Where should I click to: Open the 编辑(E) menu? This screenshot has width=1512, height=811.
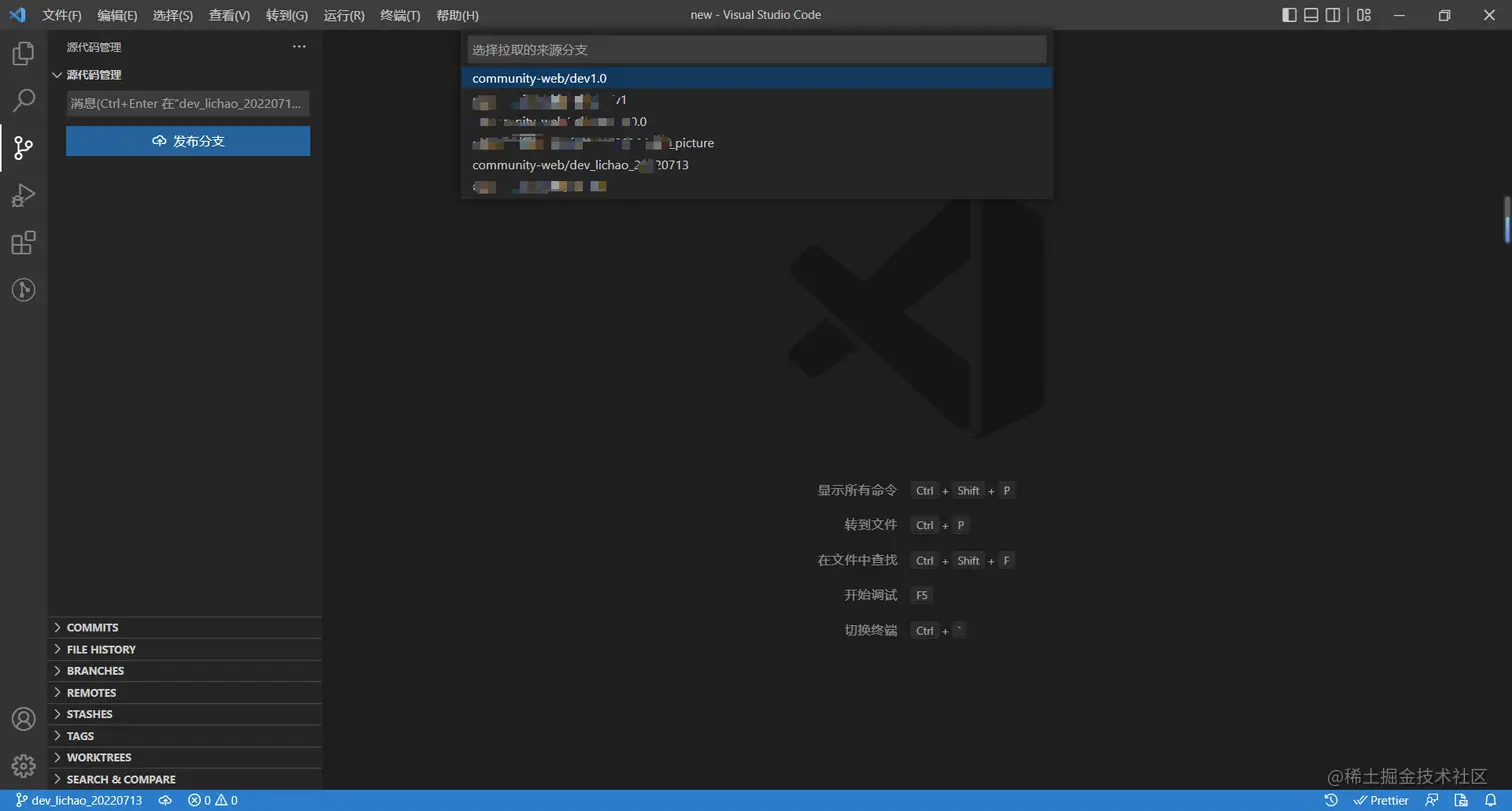(x=117, y=15)
